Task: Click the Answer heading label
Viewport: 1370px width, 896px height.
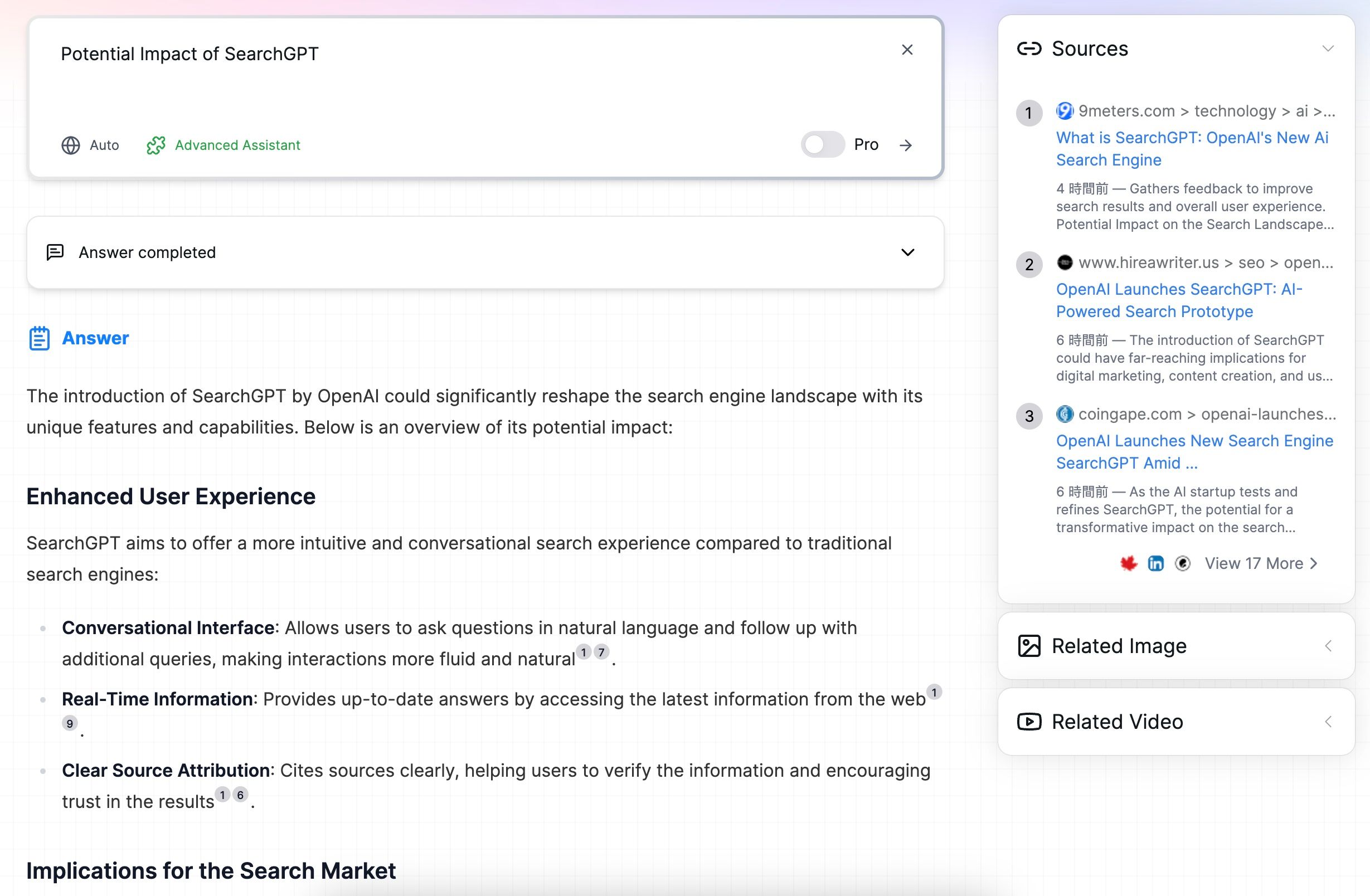Action: pyautogui.click(x=95, y=338)
